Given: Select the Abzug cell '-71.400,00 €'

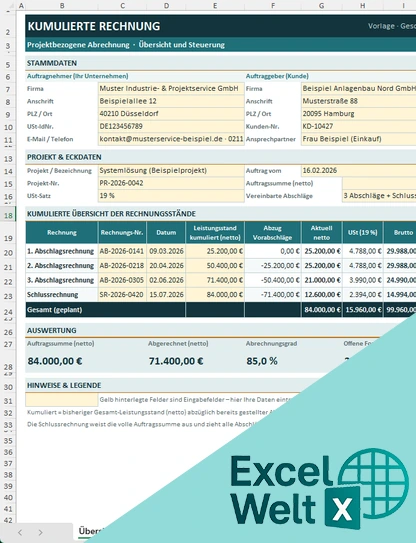Looking at the screenshot, I should point(273,295).
